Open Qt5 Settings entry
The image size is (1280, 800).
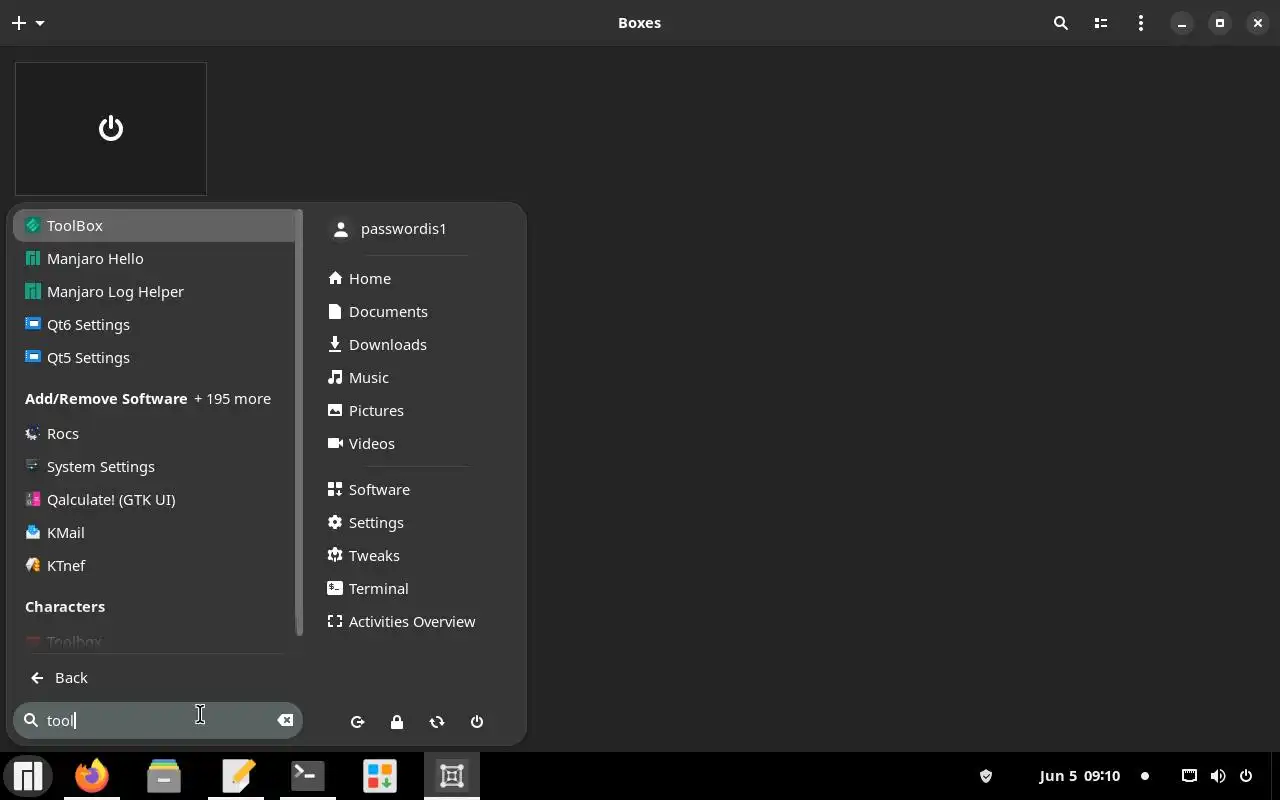(x=155, y=358)
